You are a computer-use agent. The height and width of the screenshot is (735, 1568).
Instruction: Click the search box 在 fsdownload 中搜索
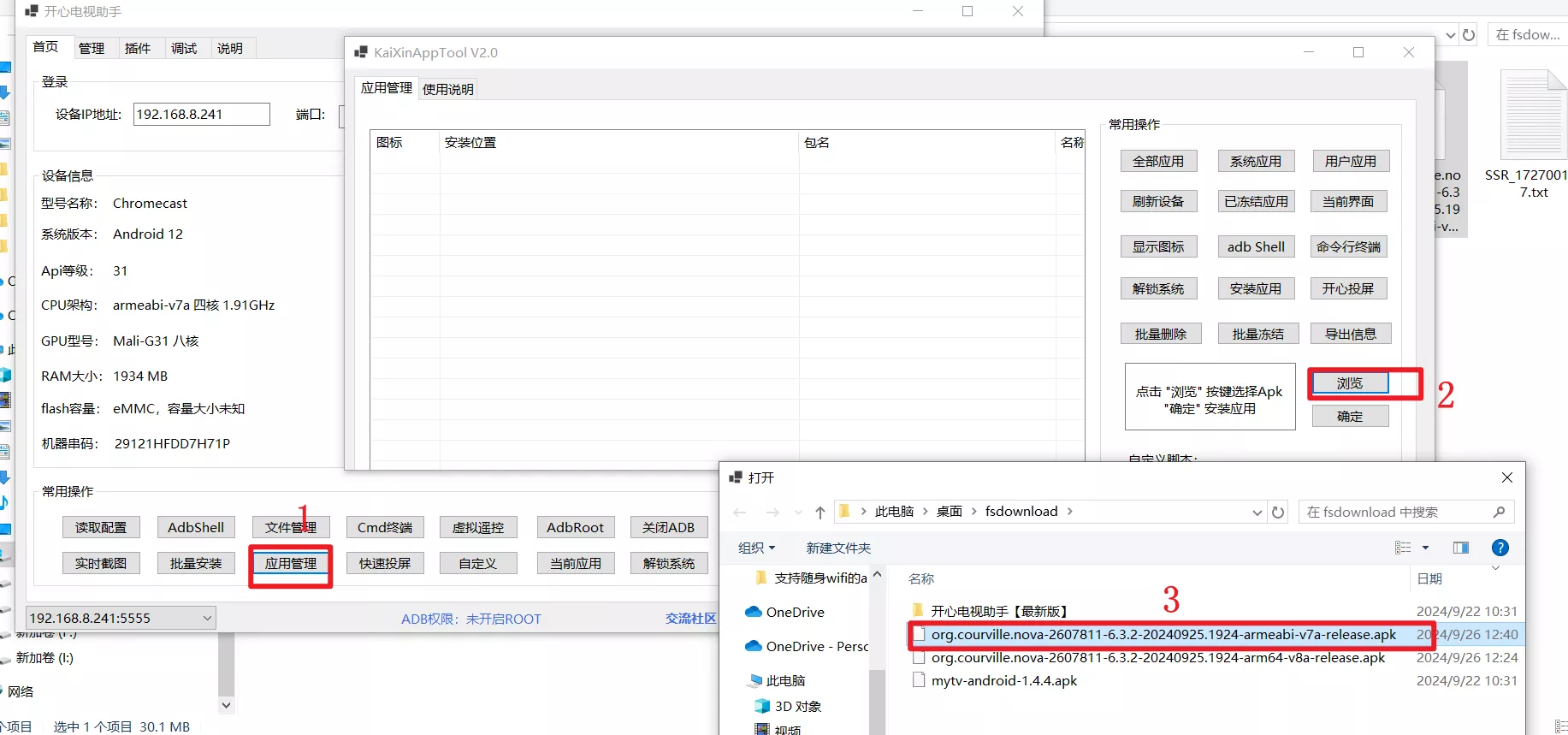[1405, 513]
